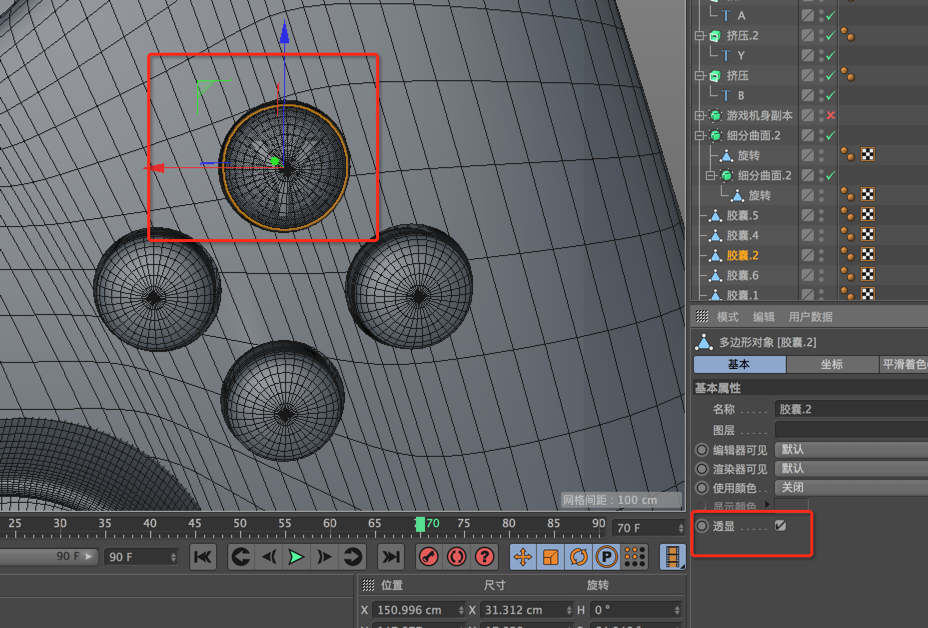Click the film strip icon beside the keyframing icons
This screenshot has height=628, width=928.
coord(672,557)
